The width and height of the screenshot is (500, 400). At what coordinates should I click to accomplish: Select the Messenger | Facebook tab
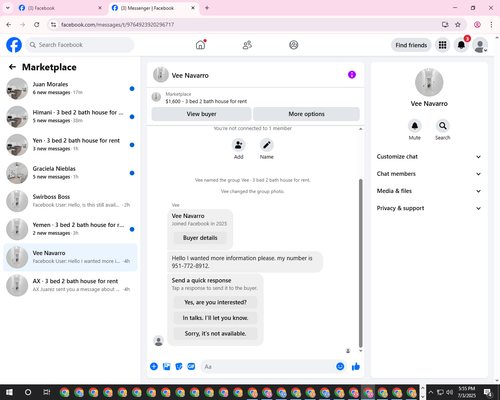coord(153,8)
